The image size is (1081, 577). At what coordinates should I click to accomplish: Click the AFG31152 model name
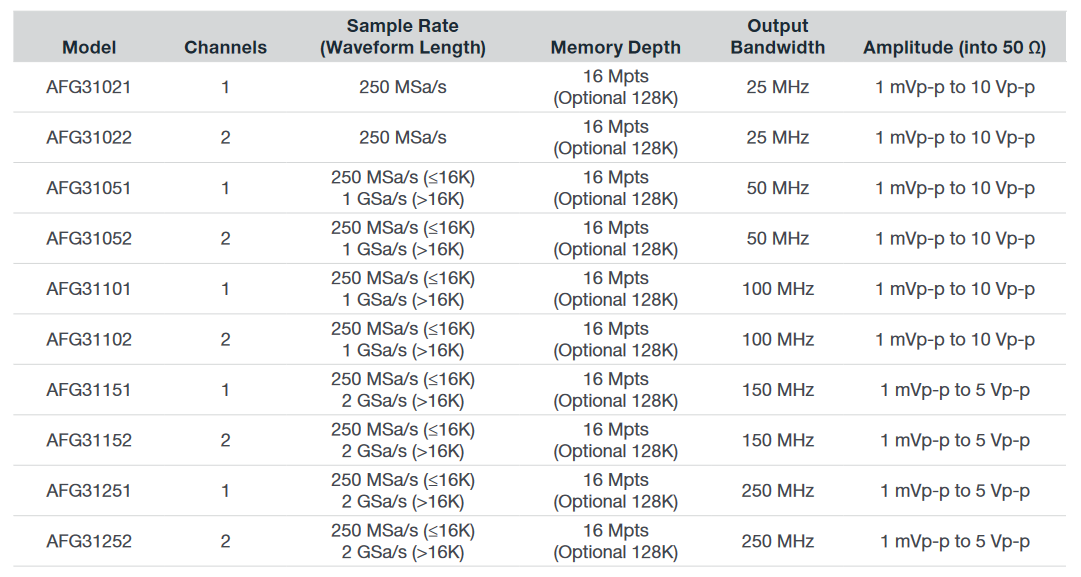point(89,441)
